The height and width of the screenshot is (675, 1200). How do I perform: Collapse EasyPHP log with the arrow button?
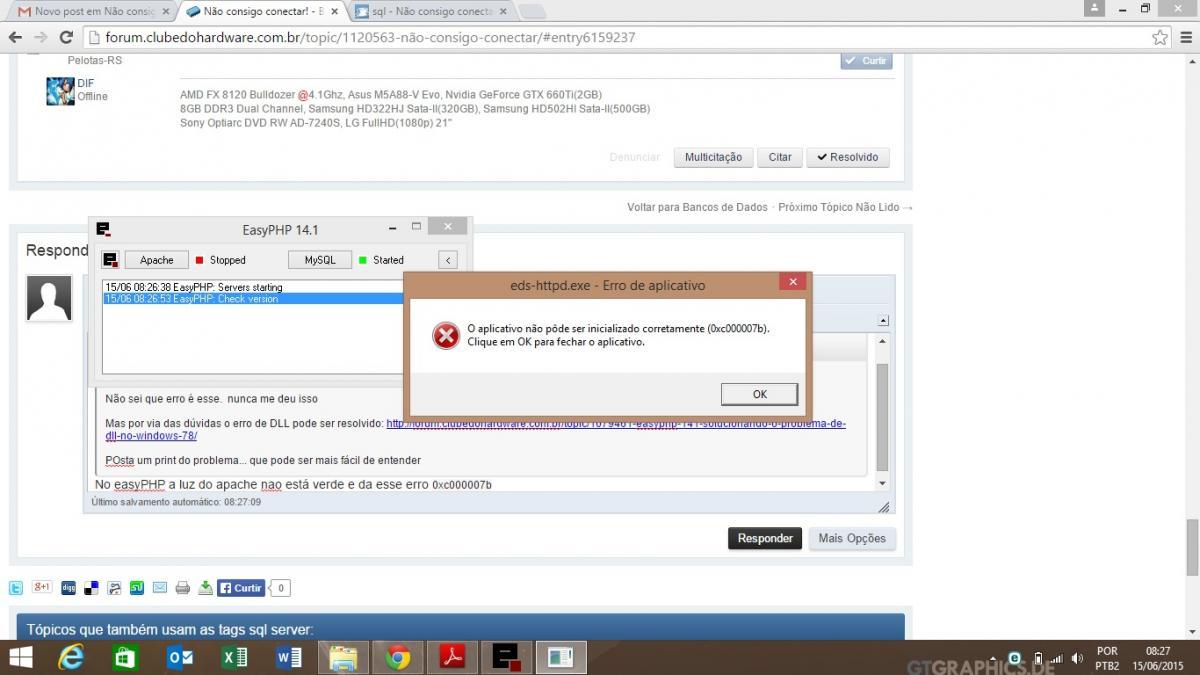click(448, 260)
